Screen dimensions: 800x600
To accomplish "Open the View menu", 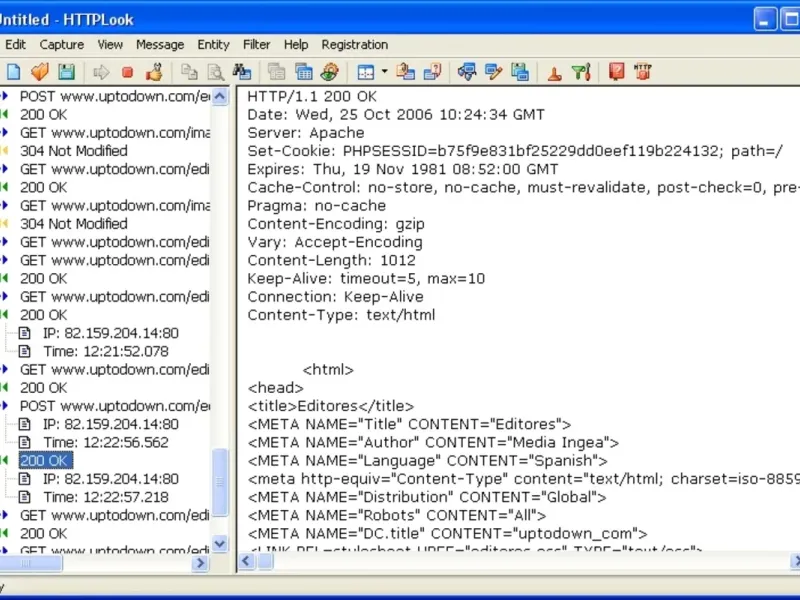I will 110,45.
